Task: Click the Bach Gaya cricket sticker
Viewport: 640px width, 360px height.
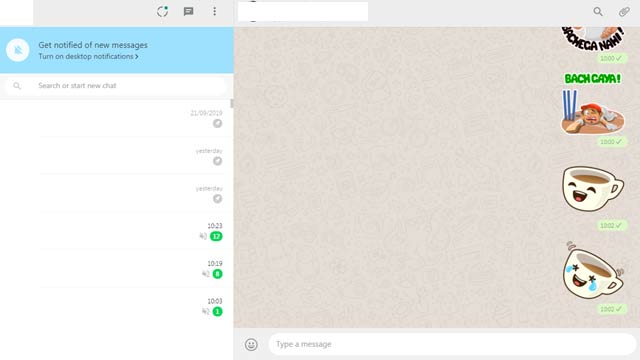Action: coord(593,104)
